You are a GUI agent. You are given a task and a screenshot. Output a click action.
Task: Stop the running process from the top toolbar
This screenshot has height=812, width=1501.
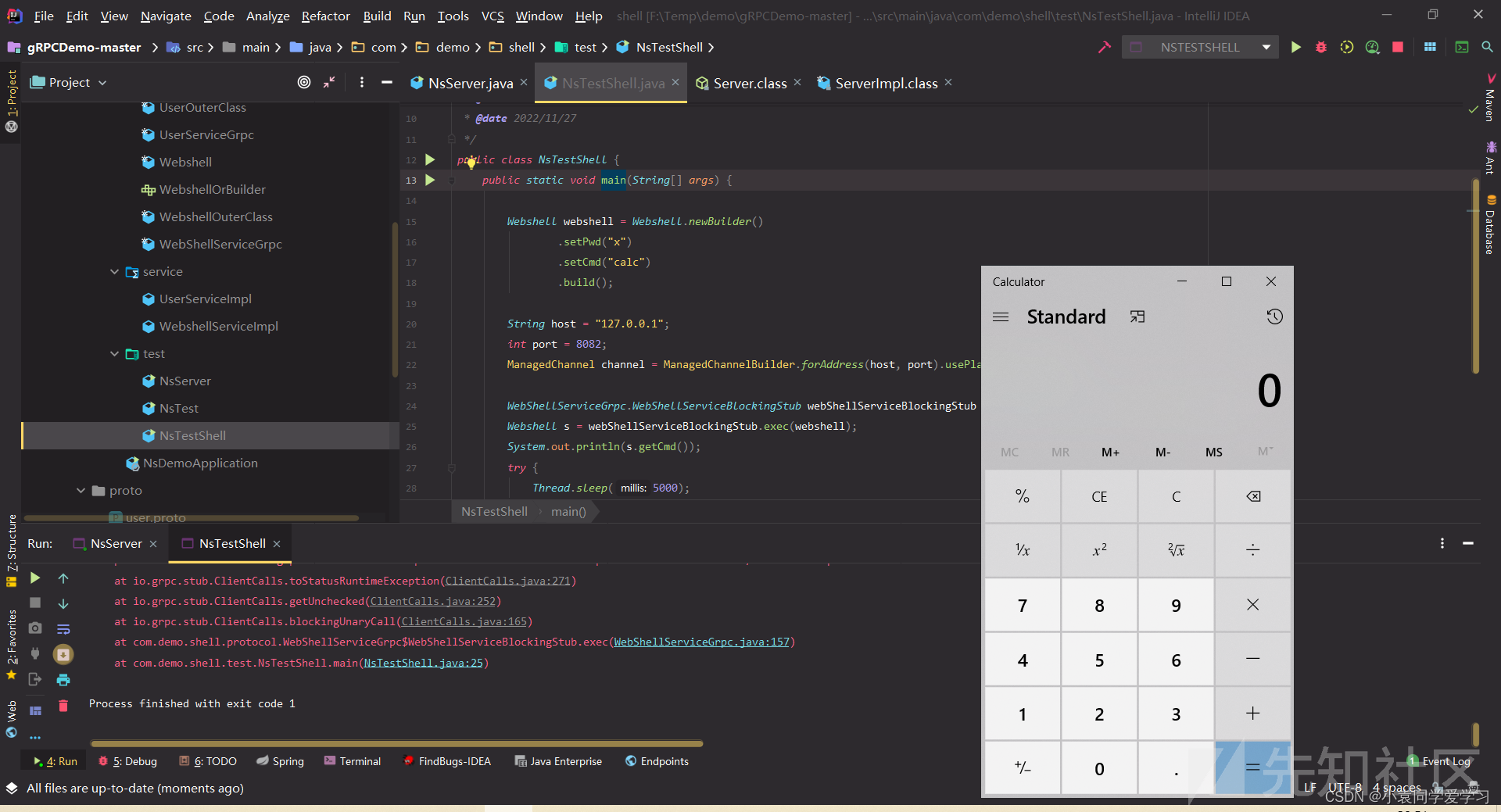point(1398,47)
